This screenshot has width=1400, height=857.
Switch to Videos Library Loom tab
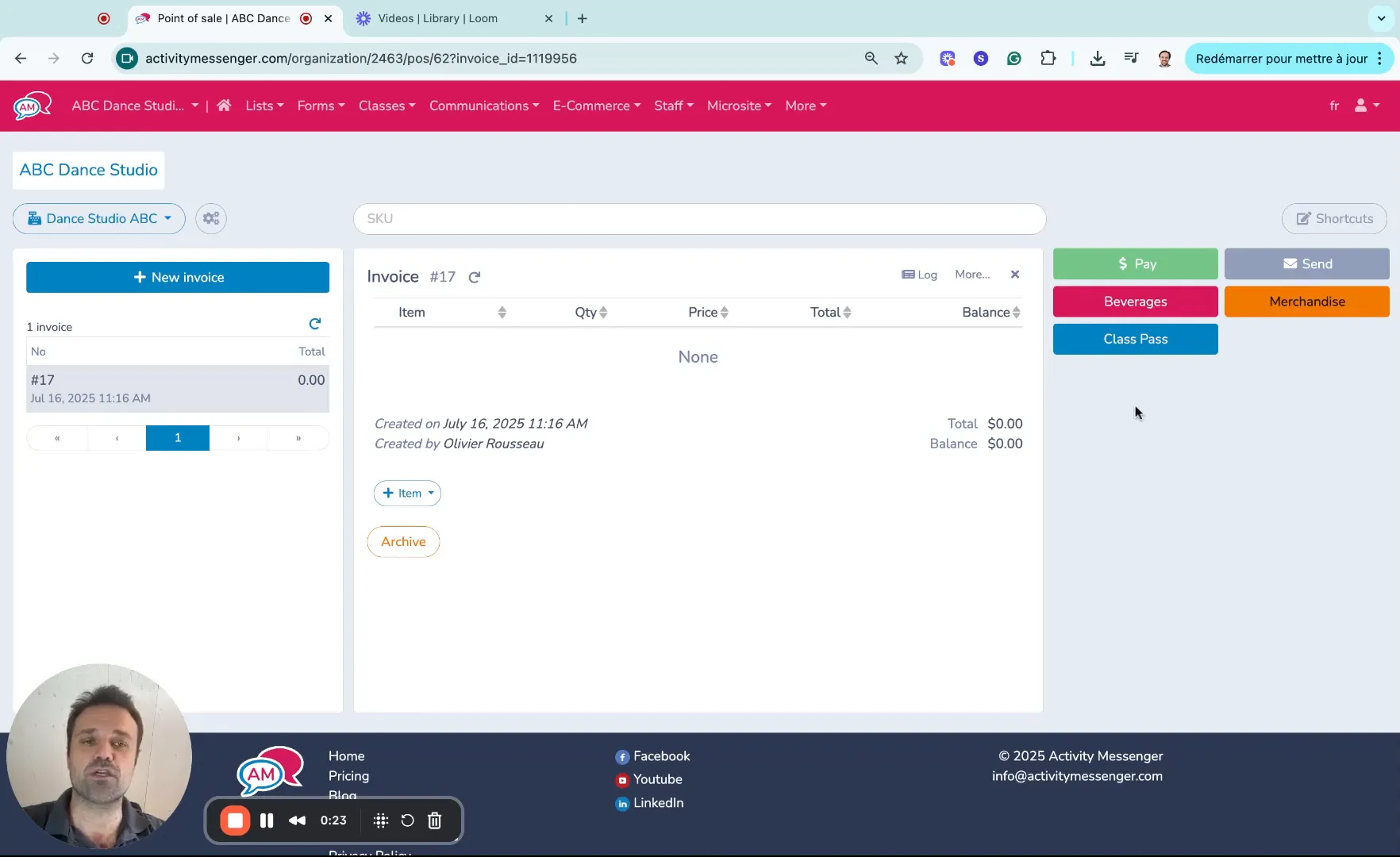454,18
